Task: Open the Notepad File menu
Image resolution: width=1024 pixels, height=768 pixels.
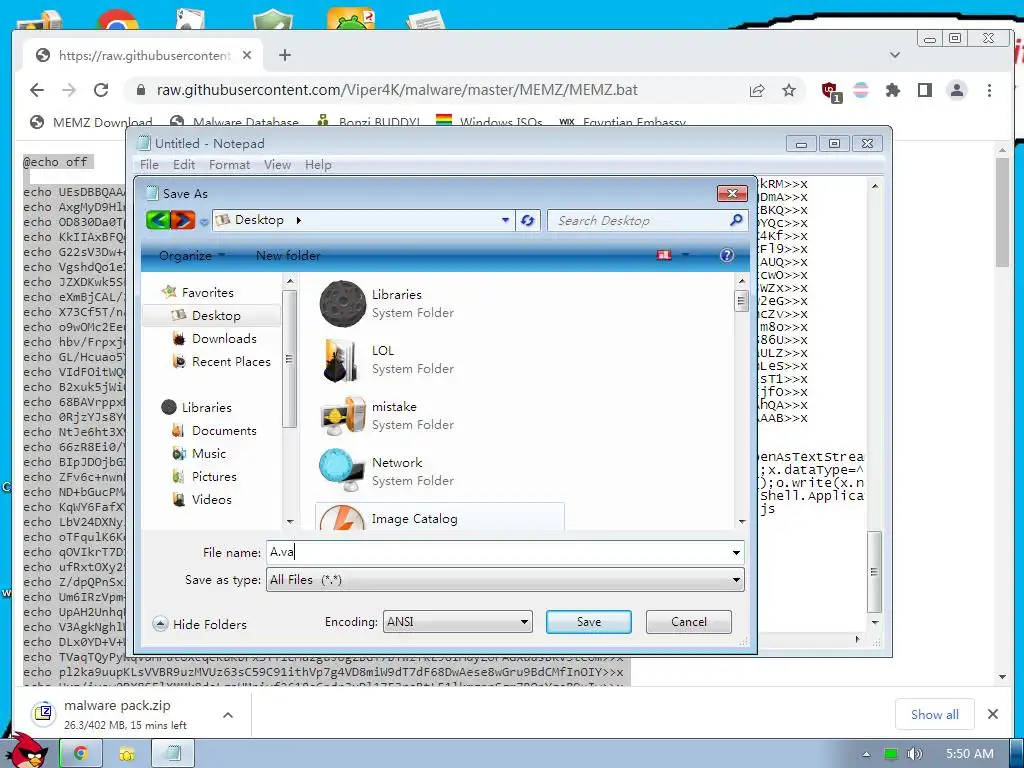Action: (149, 165)
